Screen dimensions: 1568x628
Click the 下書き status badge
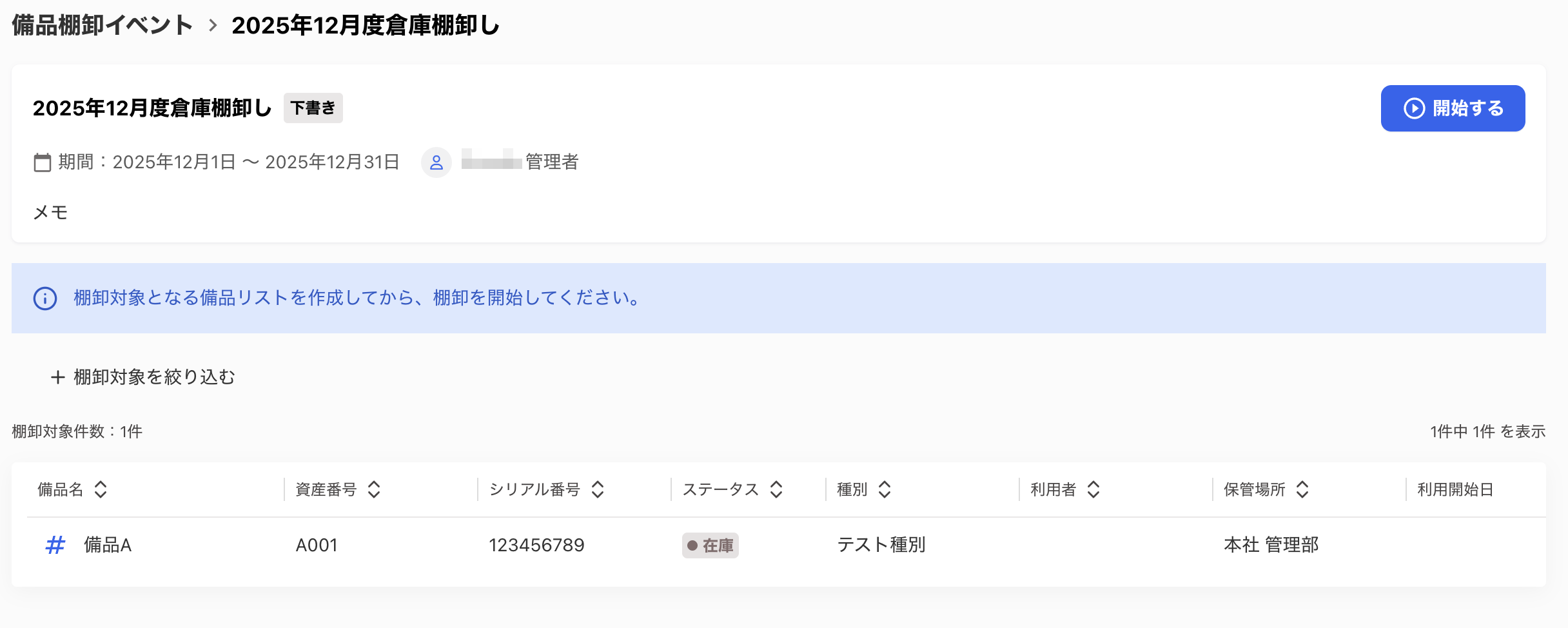point(313,108)
